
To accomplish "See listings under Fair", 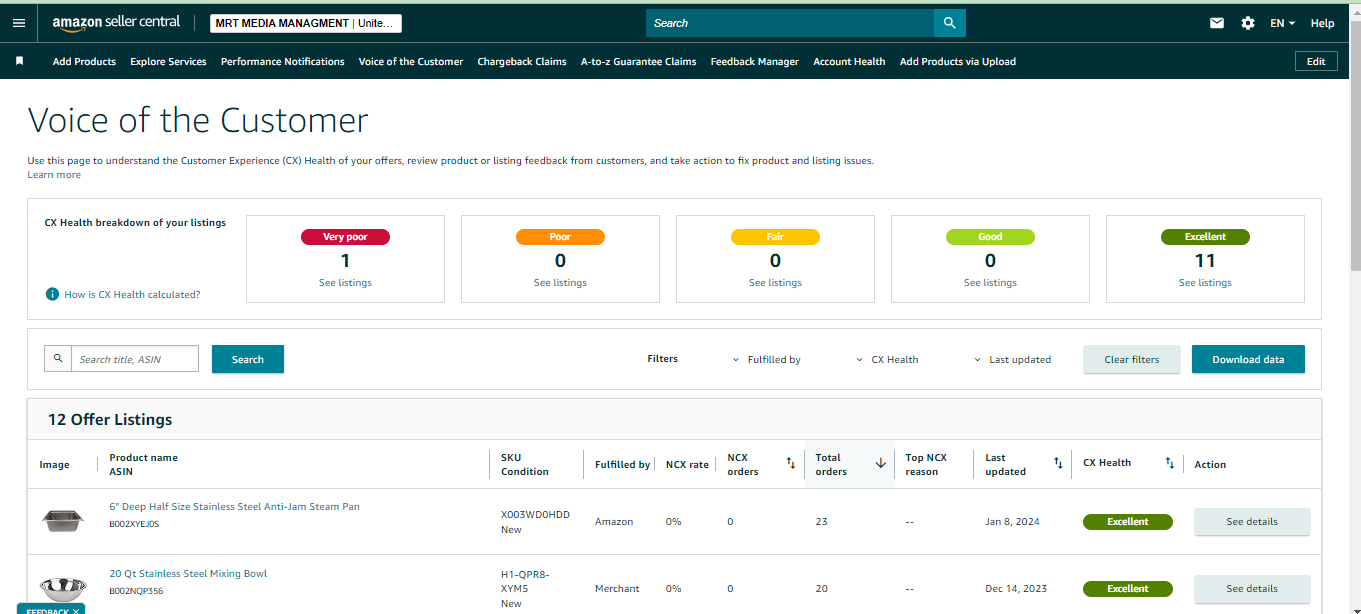I will click(x=775, y=282).
